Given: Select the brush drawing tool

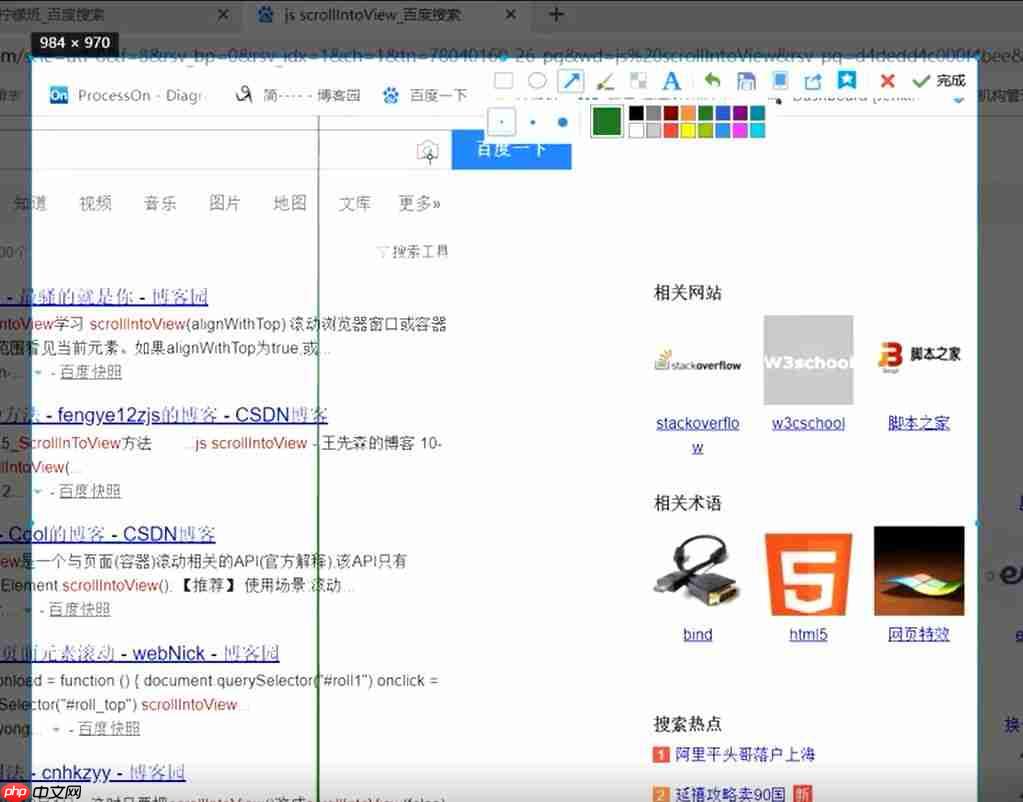Looking at the screenshot, I should (x=604, y=80).
